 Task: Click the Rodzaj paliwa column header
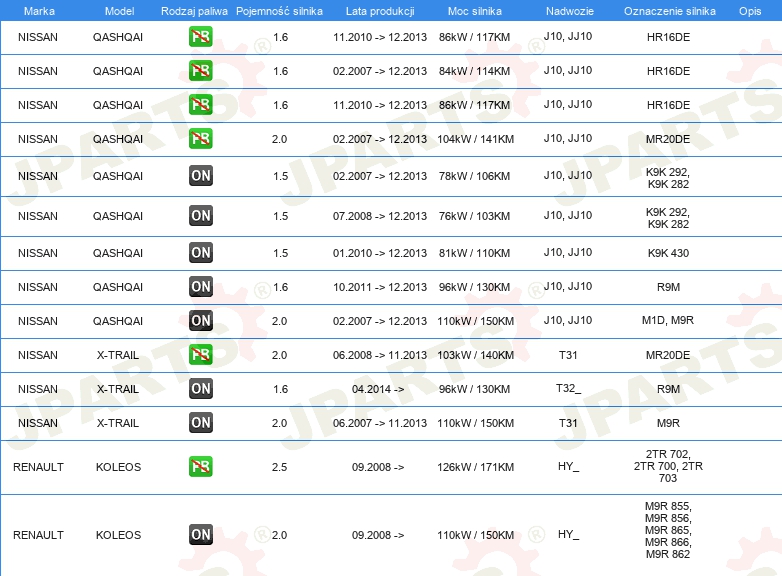[x=194, y=11]
